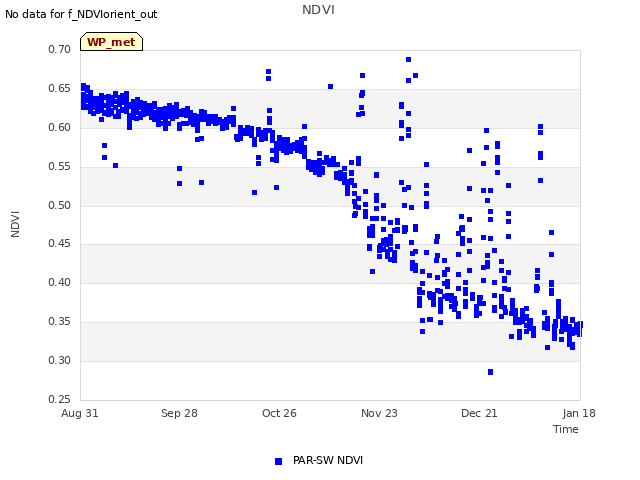
Task: Click the Oct 26 date tick label
Action: tap(279, 413)
